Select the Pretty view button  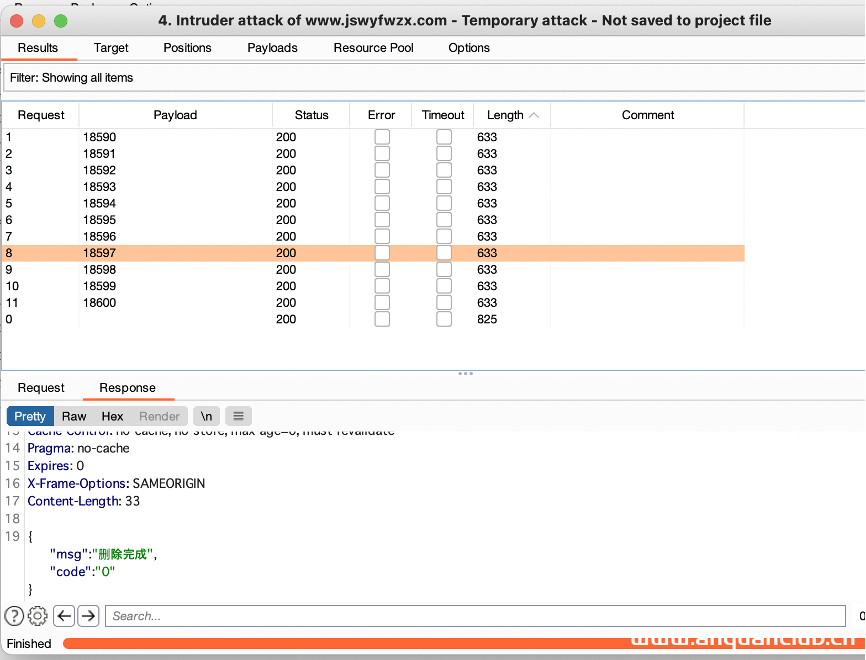[x=30, y=416]
